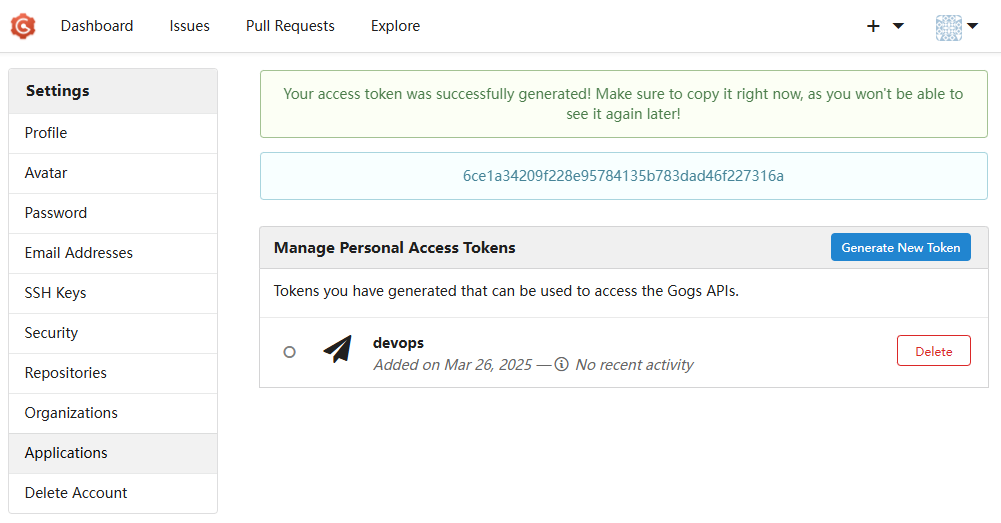1001x523 pixels.
Task: Open Pull Requests in the navbar
Action: click(290, 26)
